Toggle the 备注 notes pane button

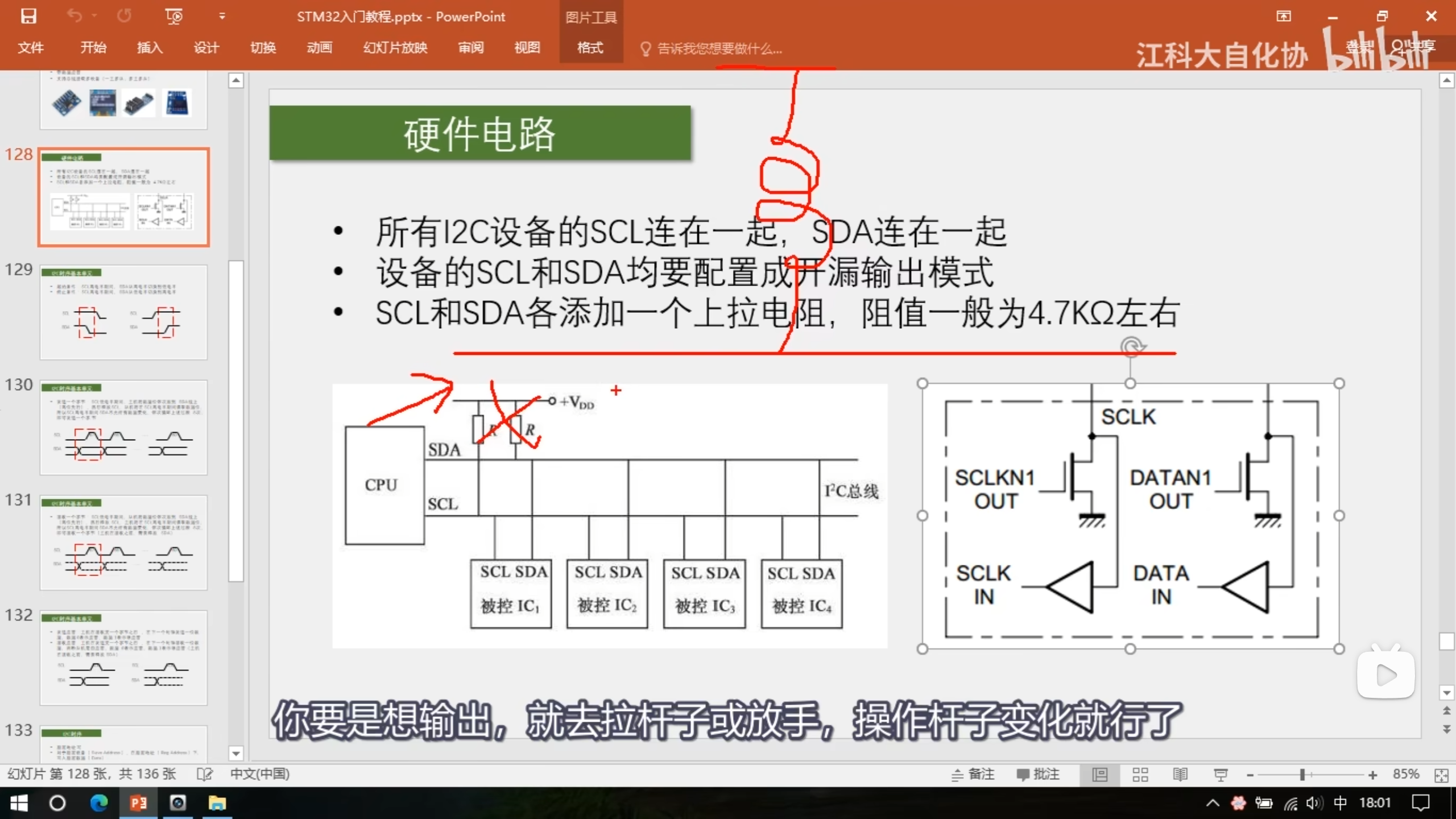pos(973,774)
